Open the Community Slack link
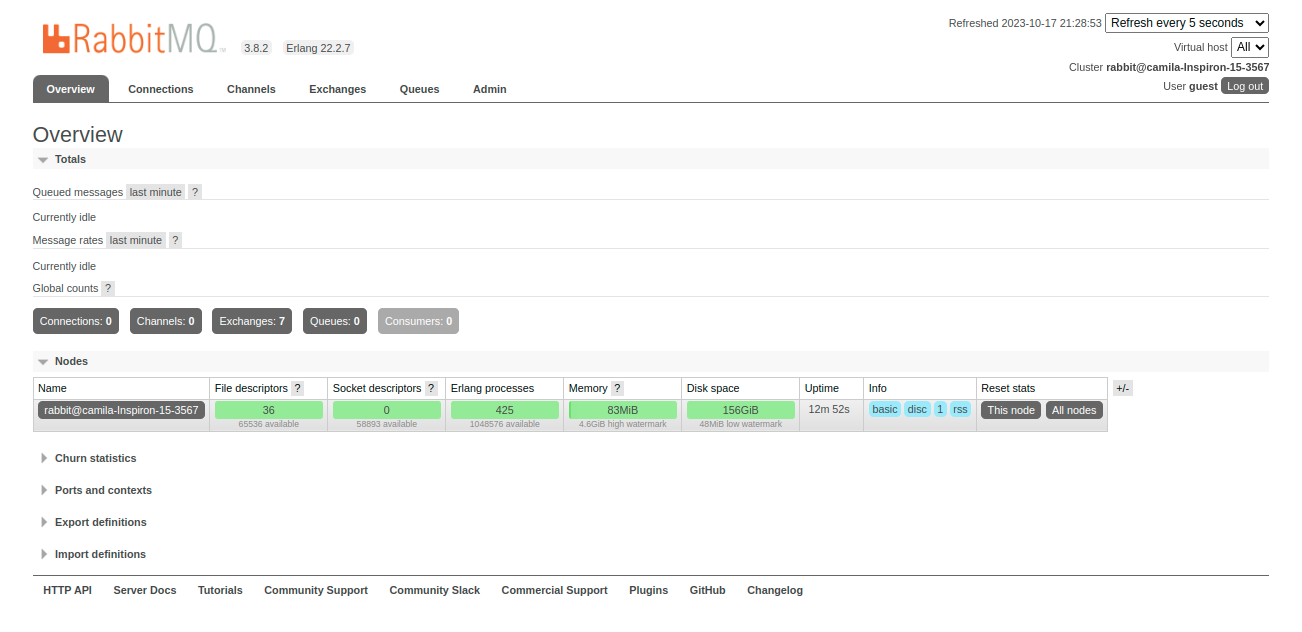The image size is (1302, 632). click(x=435, y=590)
